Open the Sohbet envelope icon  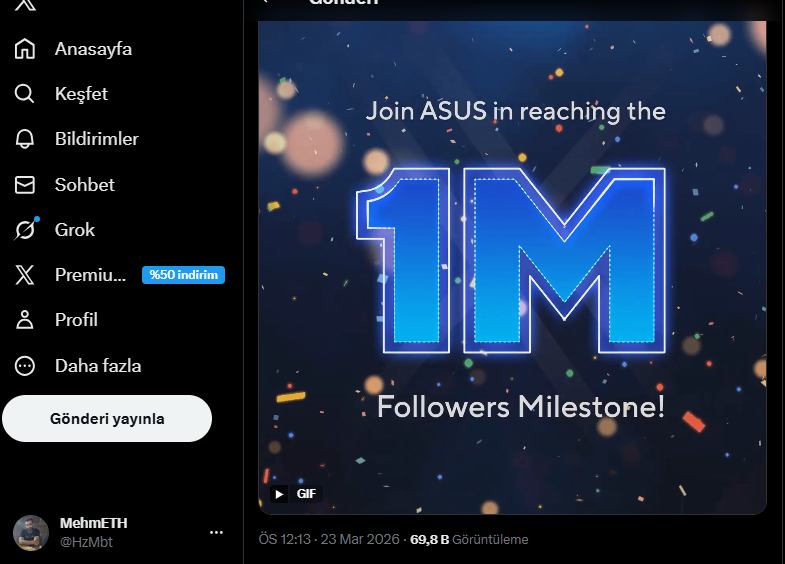25,185
